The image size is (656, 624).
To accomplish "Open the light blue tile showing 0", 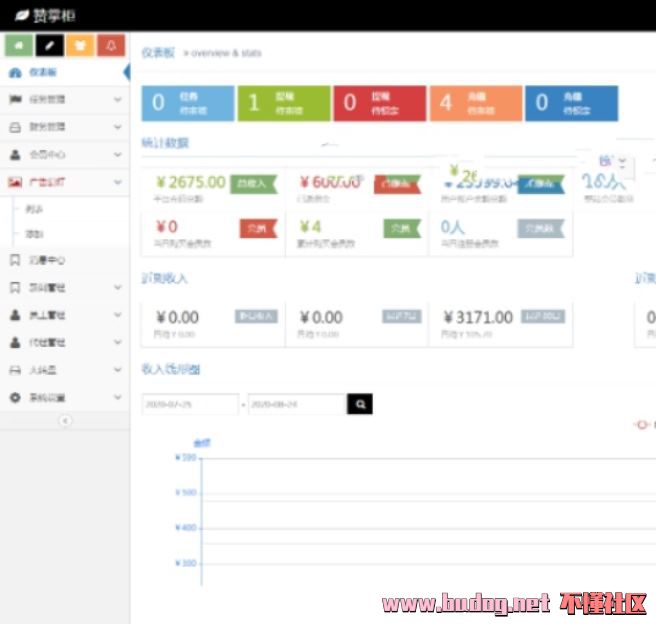I will (x=188, y=103).
